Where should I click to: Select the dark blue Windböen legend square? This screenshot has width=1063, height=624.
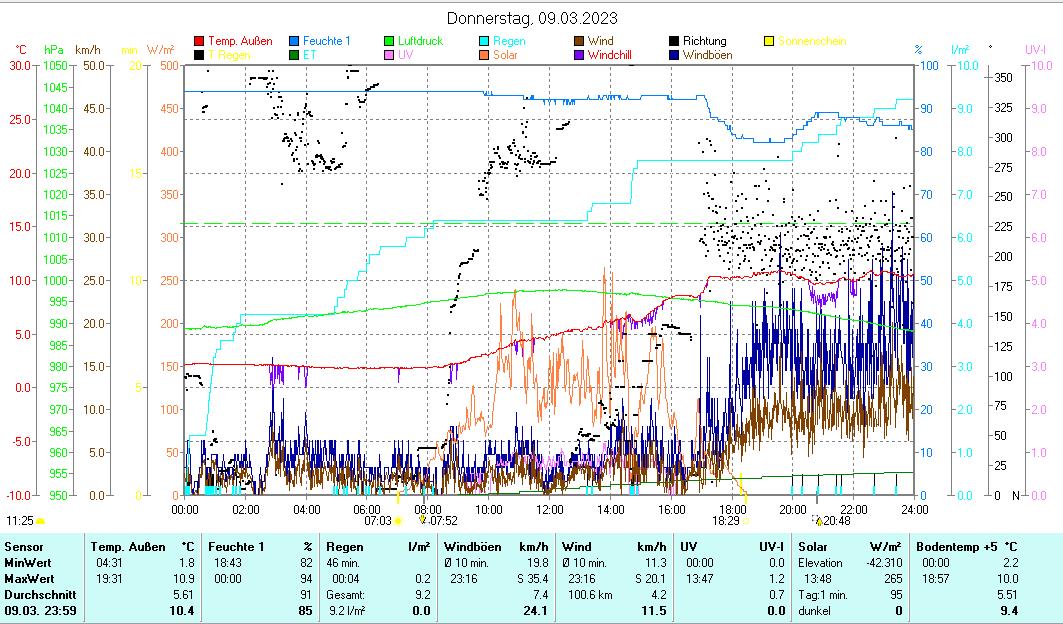(674, 55)
